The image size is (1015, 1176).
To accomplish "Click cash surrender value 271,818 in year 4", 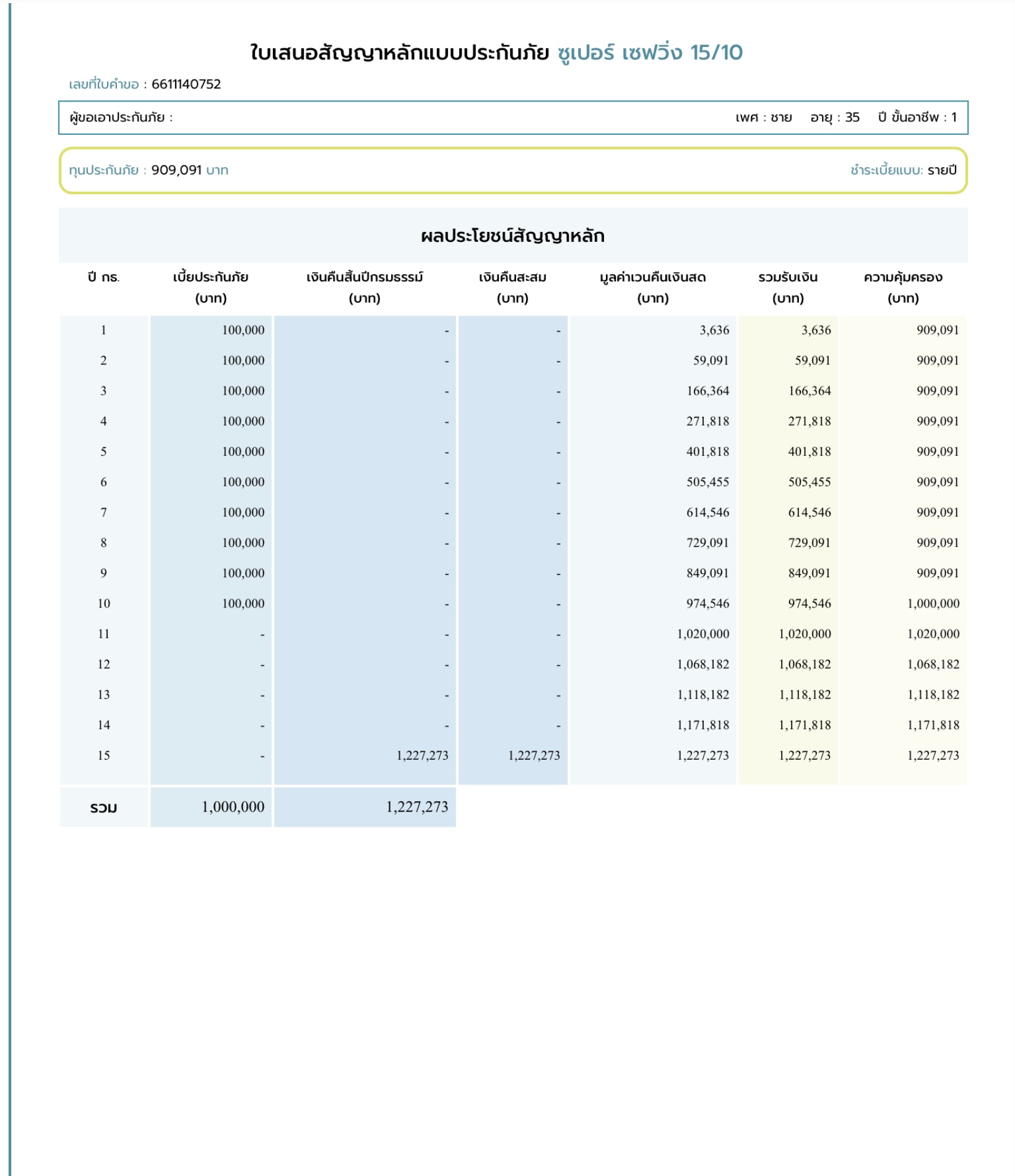I will click(x=707, y=421).
